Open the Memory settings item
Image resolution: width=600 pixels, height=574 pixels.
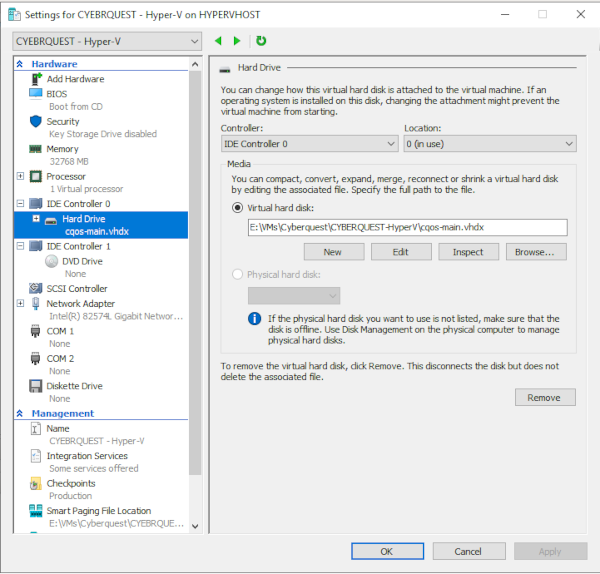click(62, 148)
